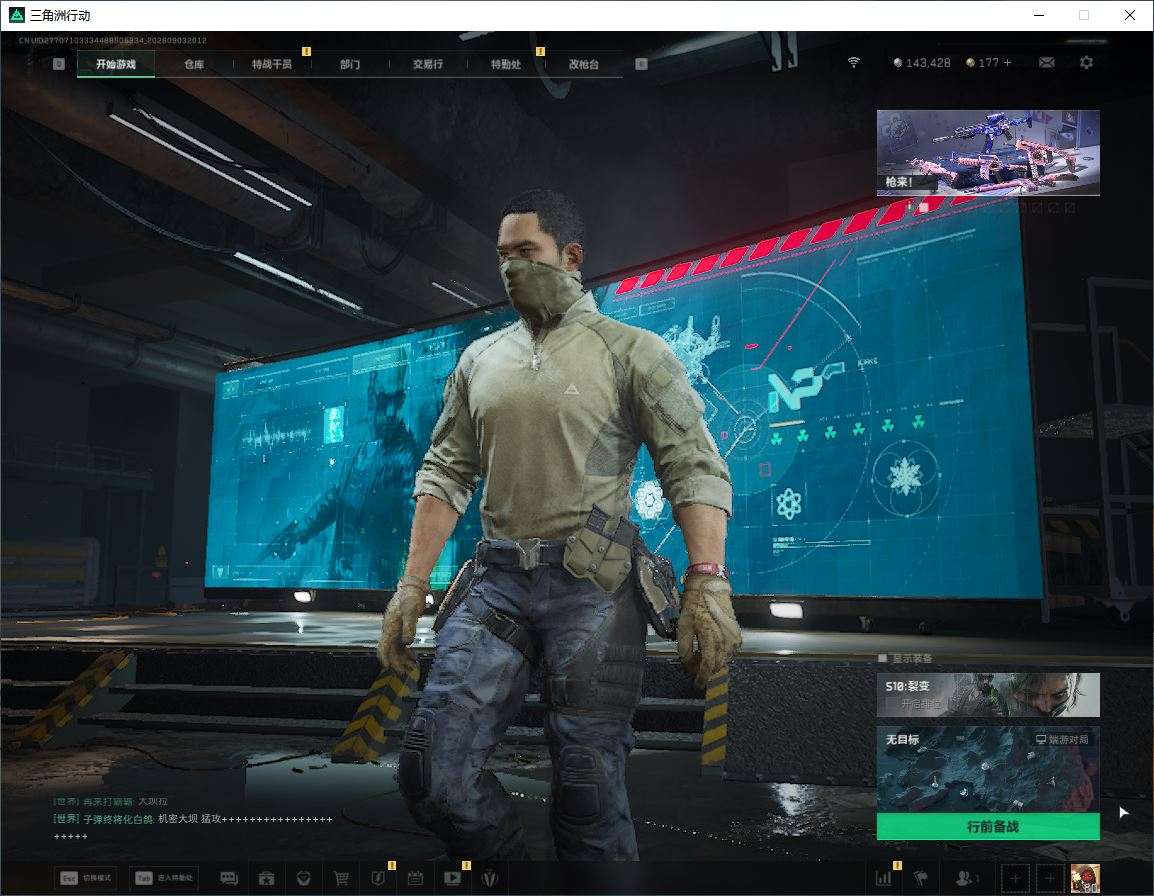The width and height of the screenshot is (1154, 896).
Task: Open the video playback icon
Action: pyautogui.click(x=453, y=878)
